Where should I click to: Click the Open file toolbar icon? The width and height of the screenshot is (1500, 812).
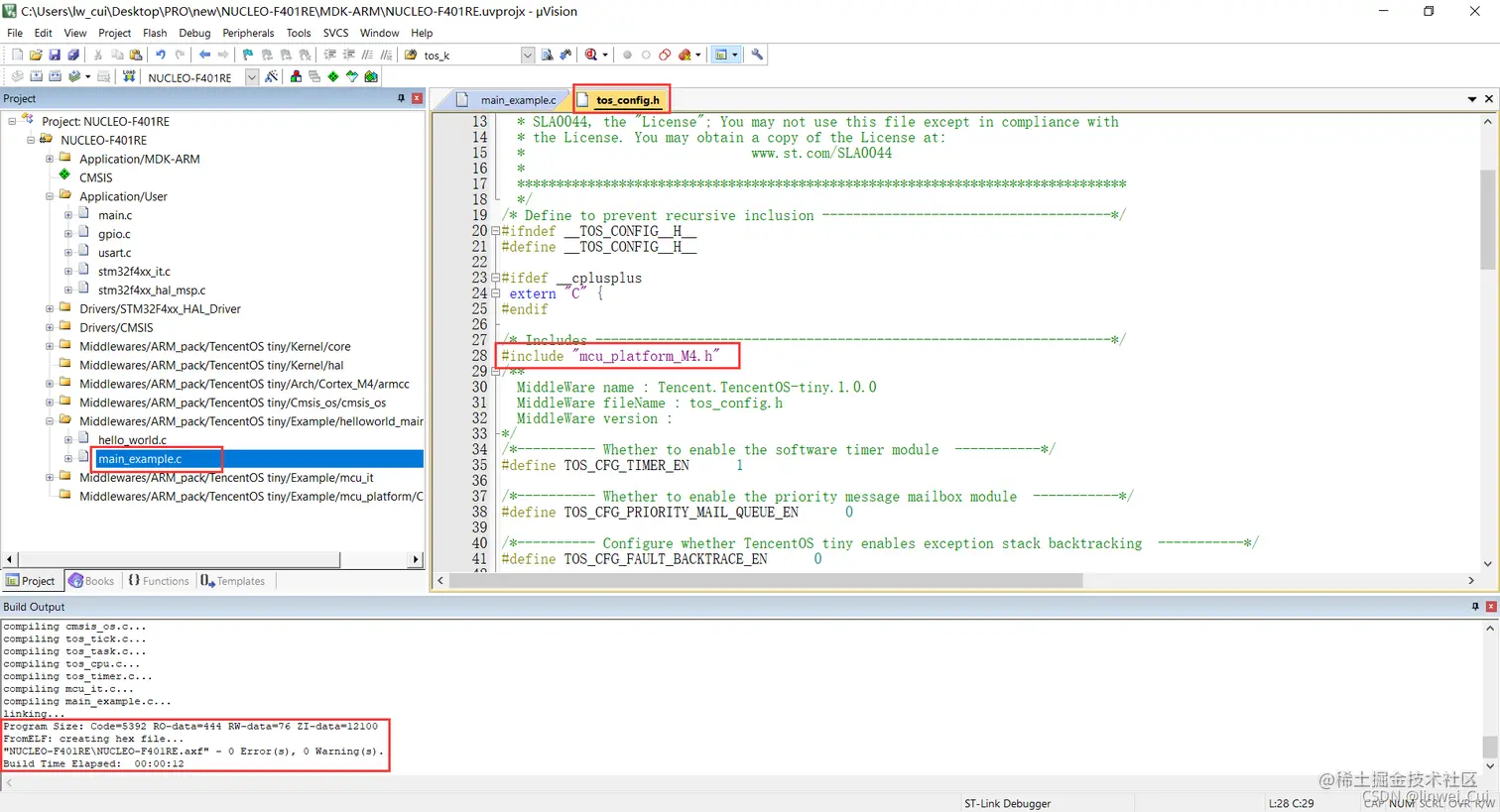36,55
